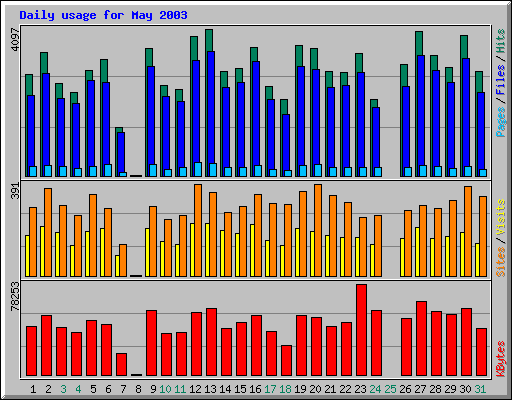
Task: Click day label 6 on the x-axis
Action: (x=108, y=389)
